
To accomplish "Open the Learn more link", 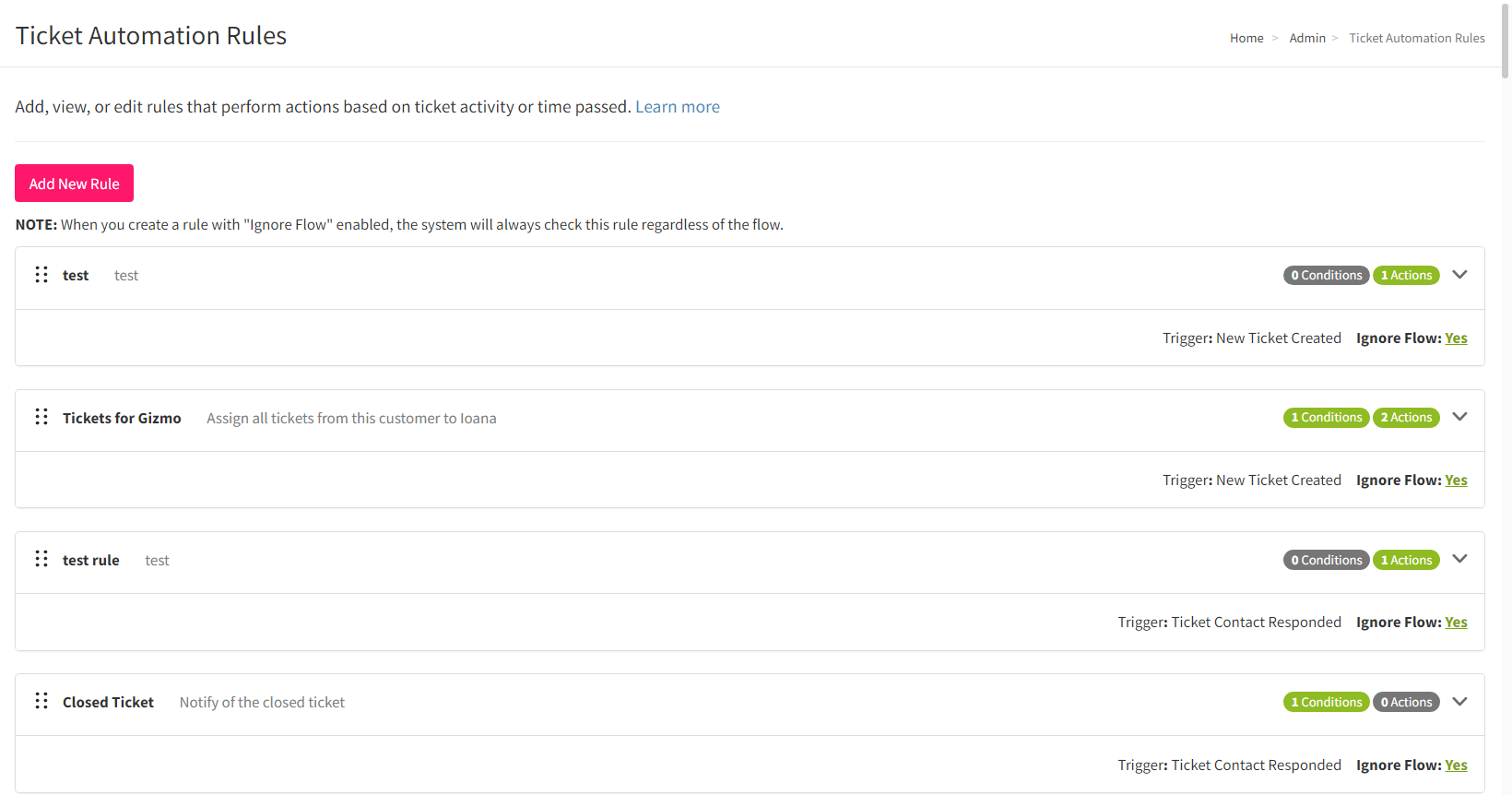I will (677, 107).
